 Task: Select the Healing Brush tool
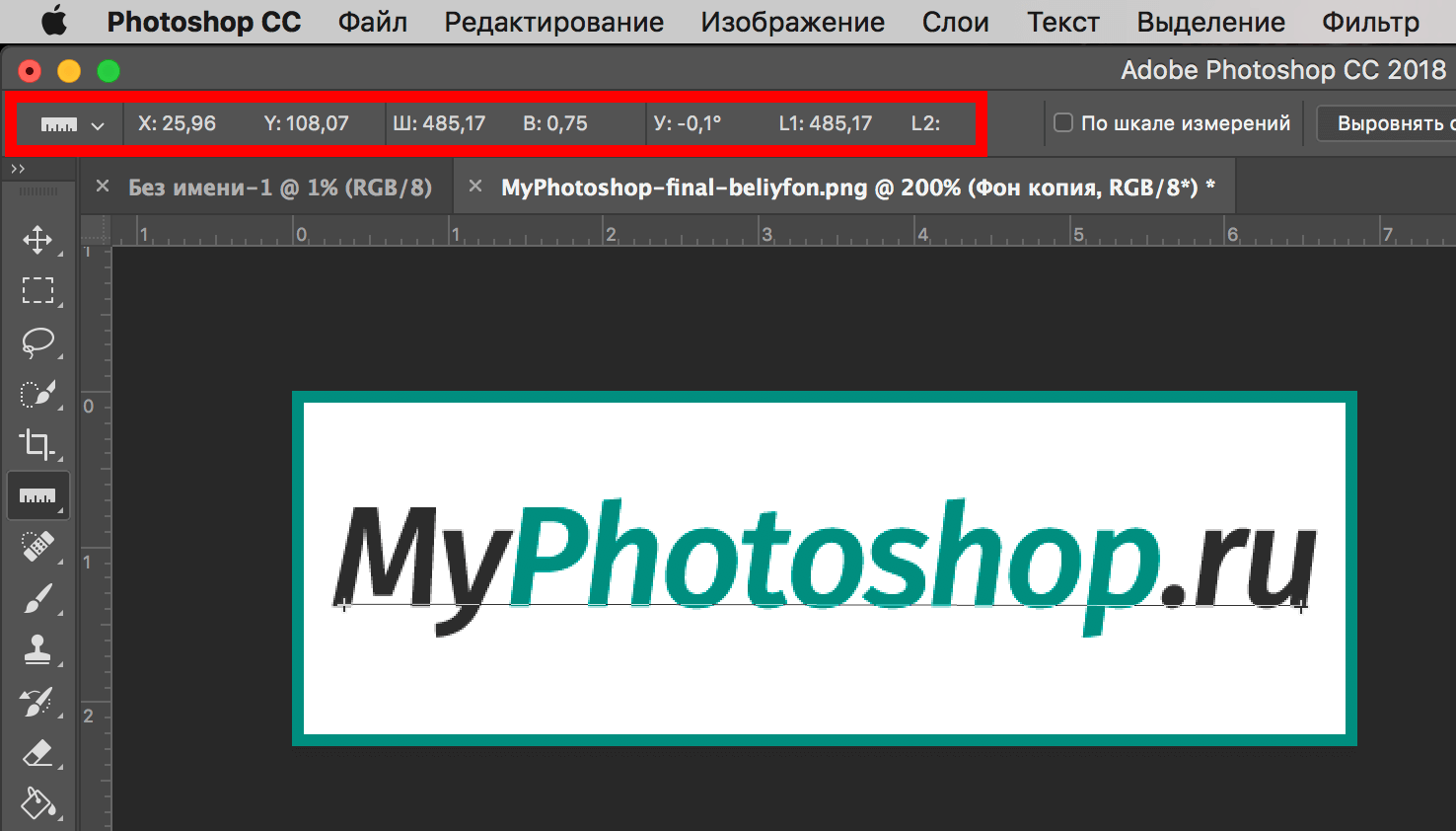(x=37, y=547)
